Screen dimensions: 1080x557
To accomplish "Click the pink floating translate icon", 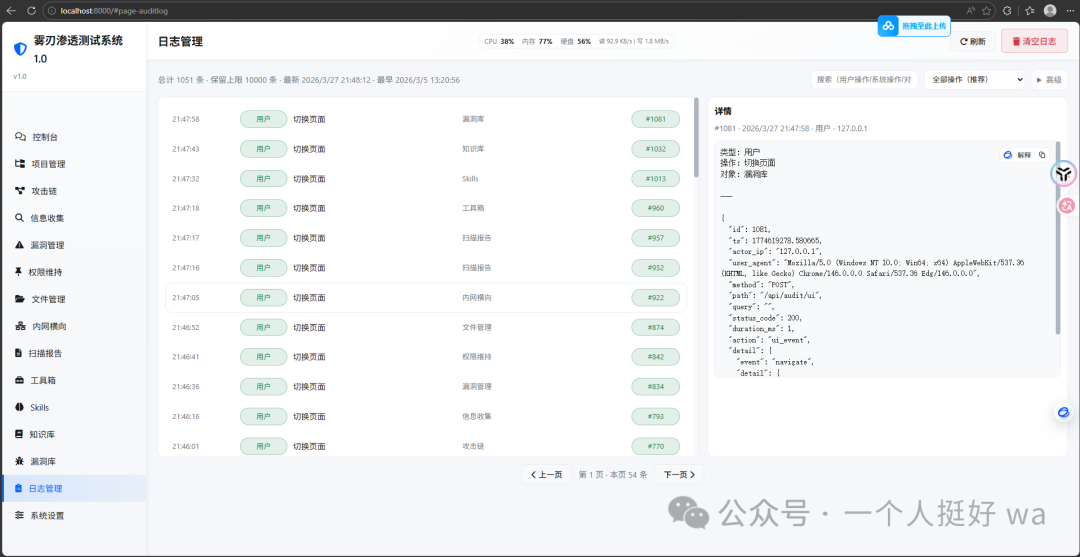I will point(1066,204).
